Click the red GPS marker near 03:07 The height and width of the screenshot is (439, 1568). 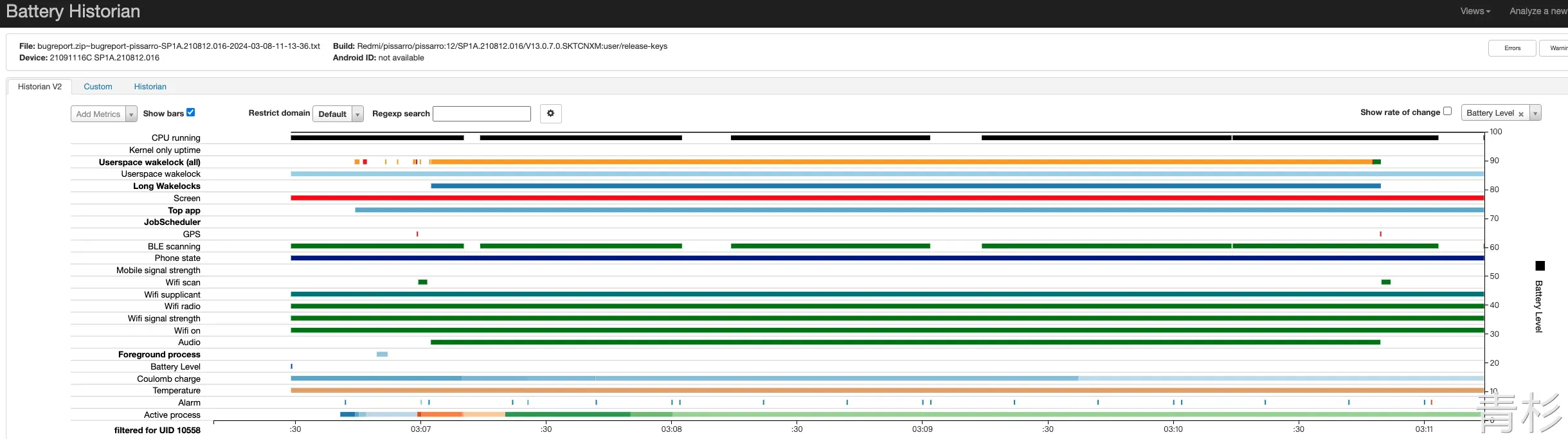[x=417, y=234]
